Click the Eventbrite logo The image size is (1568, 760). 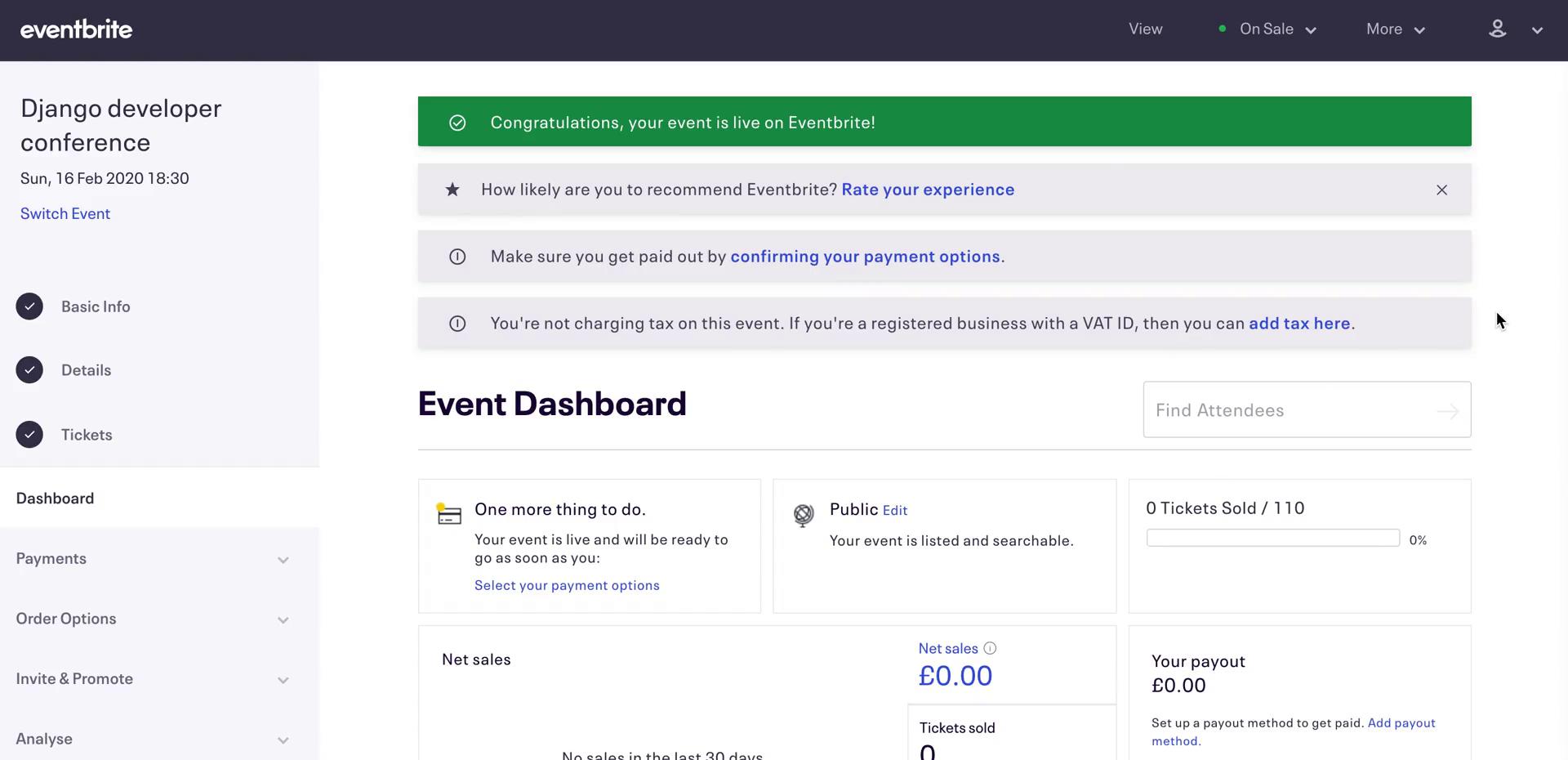click(76, 29)
